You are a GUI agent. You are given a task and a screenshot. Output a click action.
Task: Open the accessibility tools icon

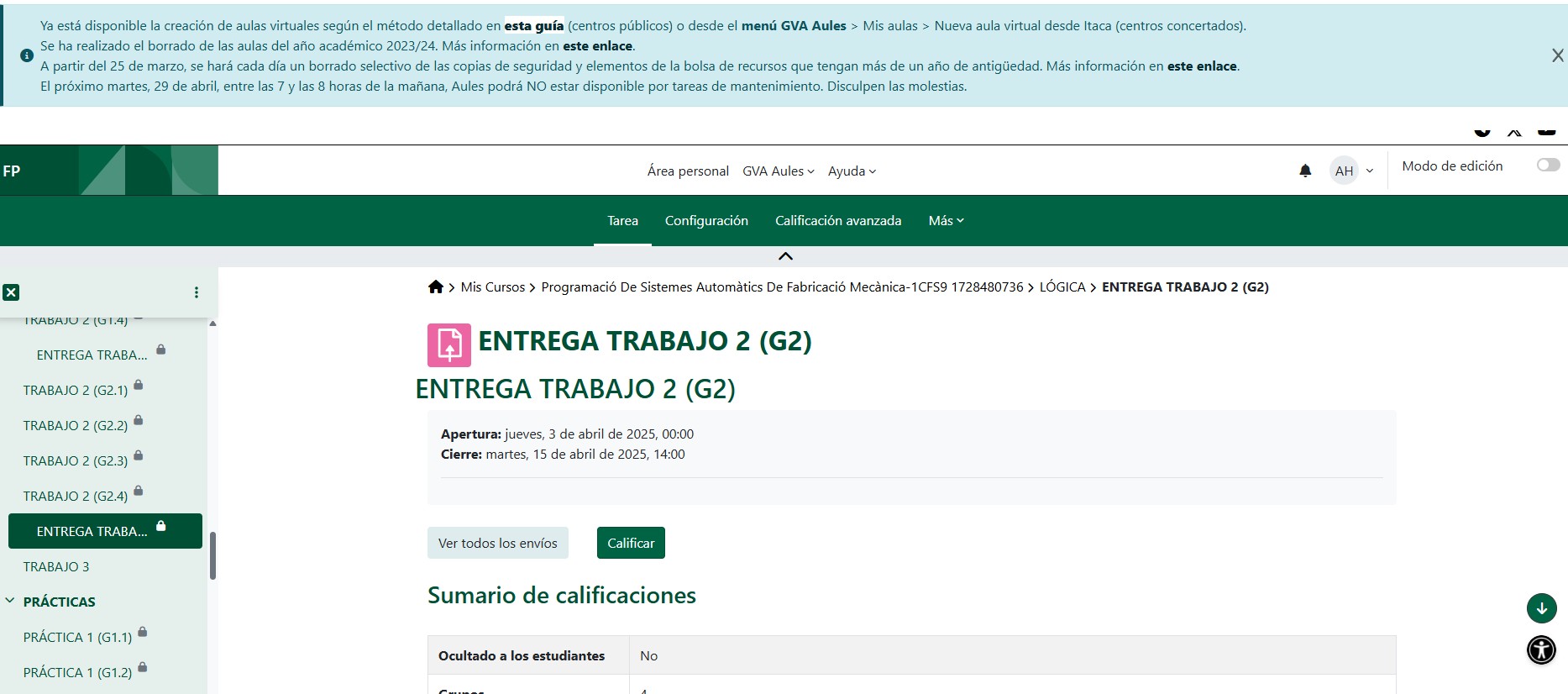pos(1541,649)
